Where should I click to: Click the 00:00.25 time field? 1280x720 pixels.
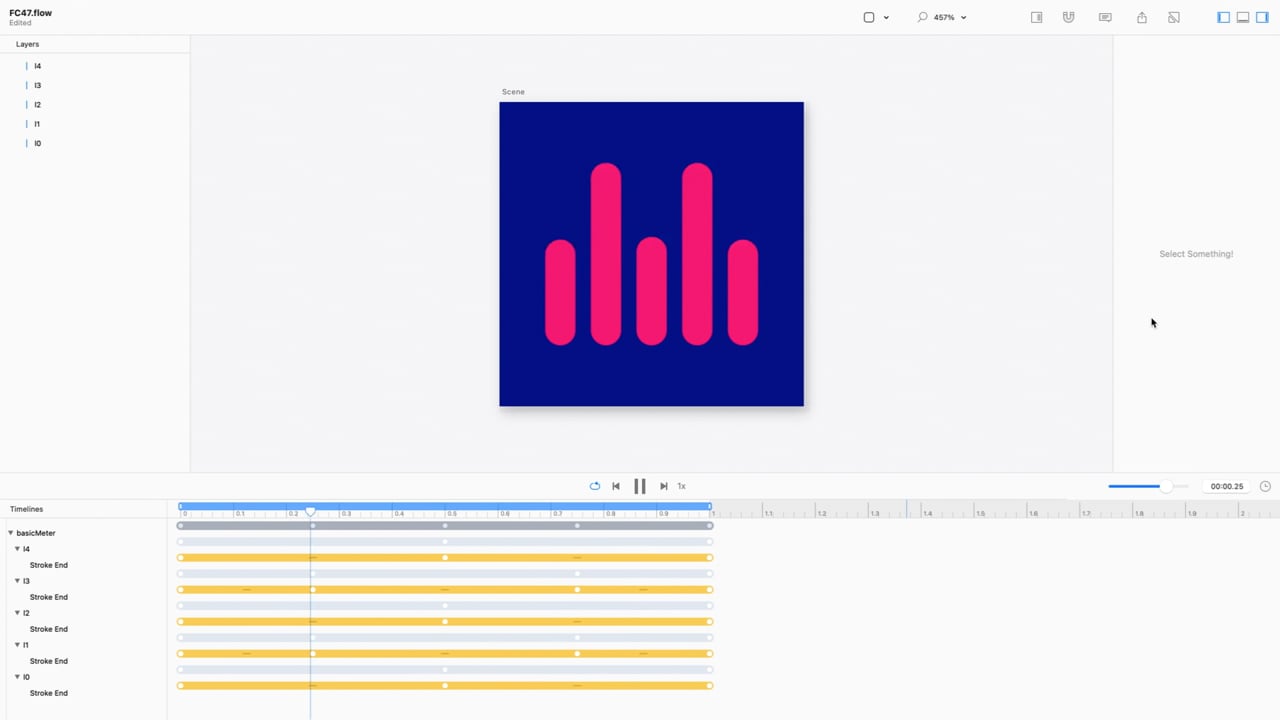coord(1227,486)
